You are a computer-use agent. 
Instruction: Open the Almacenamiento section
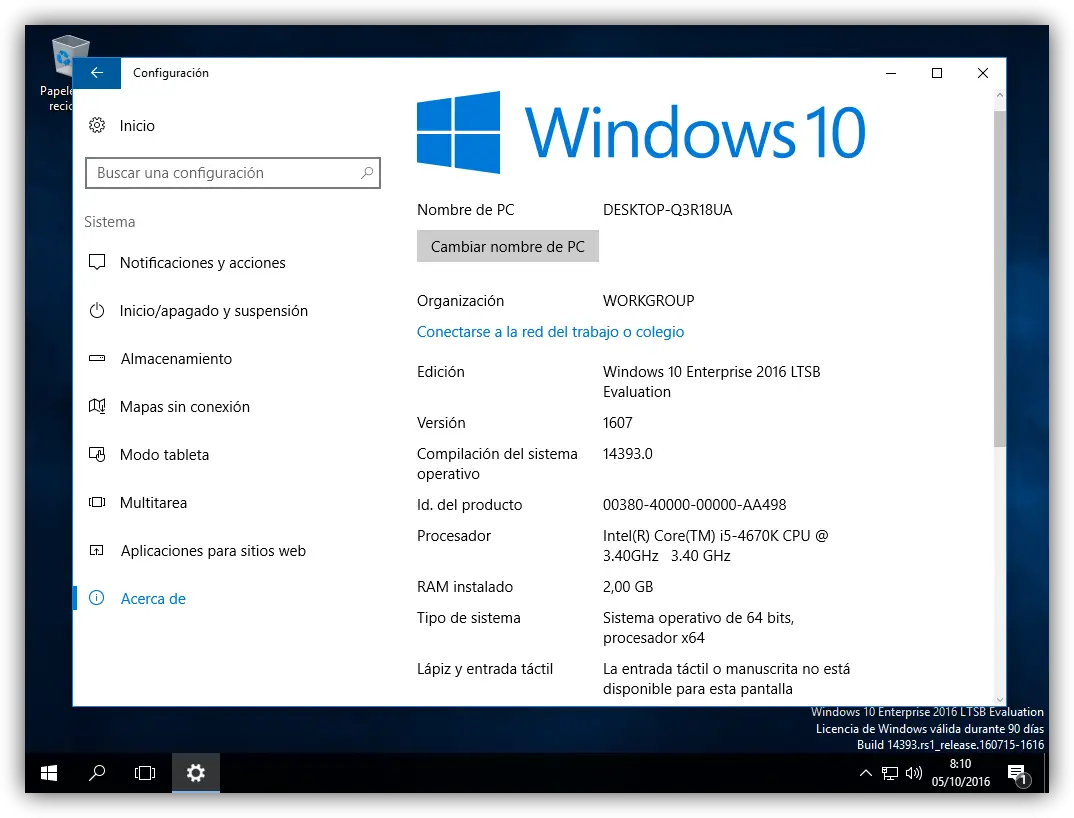pyautogui.click(x=177, y=359)
